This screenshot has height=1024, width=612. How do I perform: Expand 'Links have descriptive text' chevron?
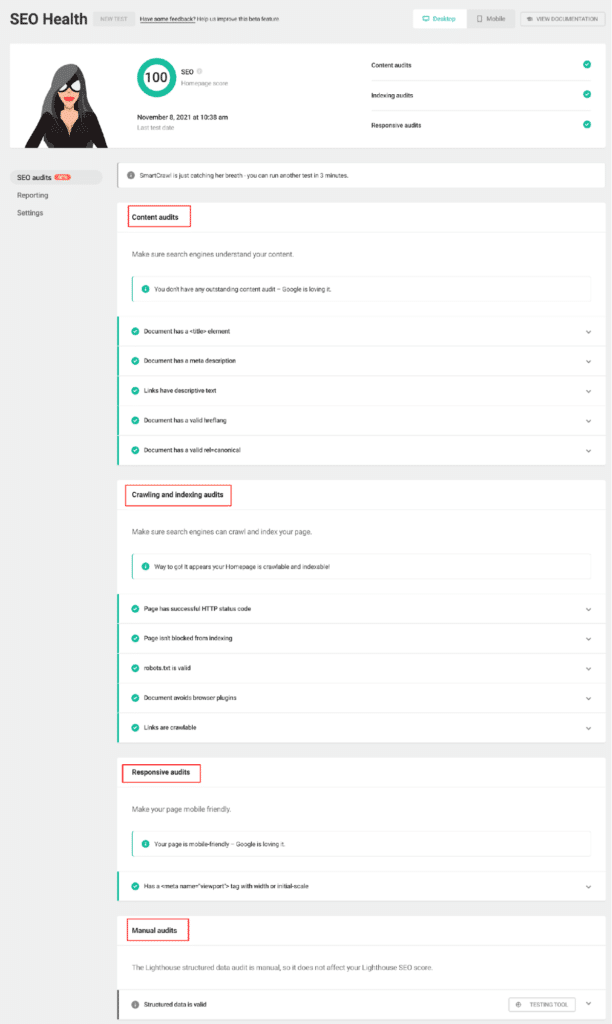point(588,392)
